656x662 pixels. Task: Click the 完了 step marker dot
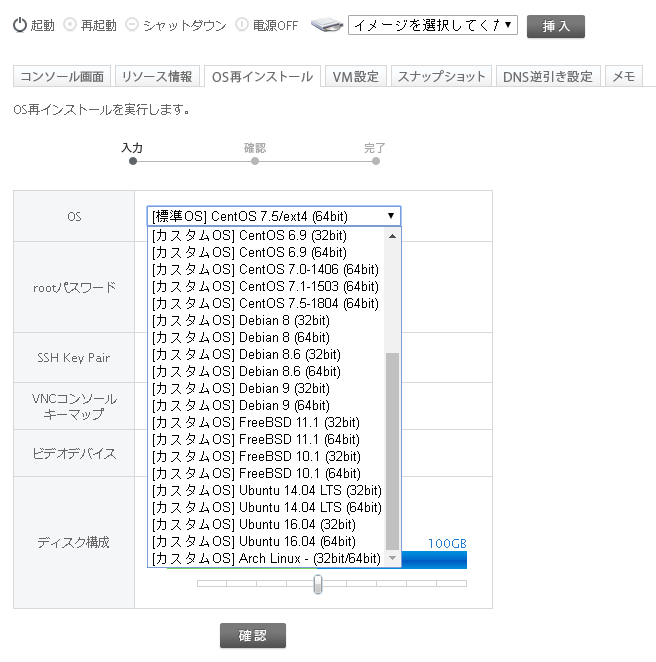pyautogui.click(x=376, y=161)
